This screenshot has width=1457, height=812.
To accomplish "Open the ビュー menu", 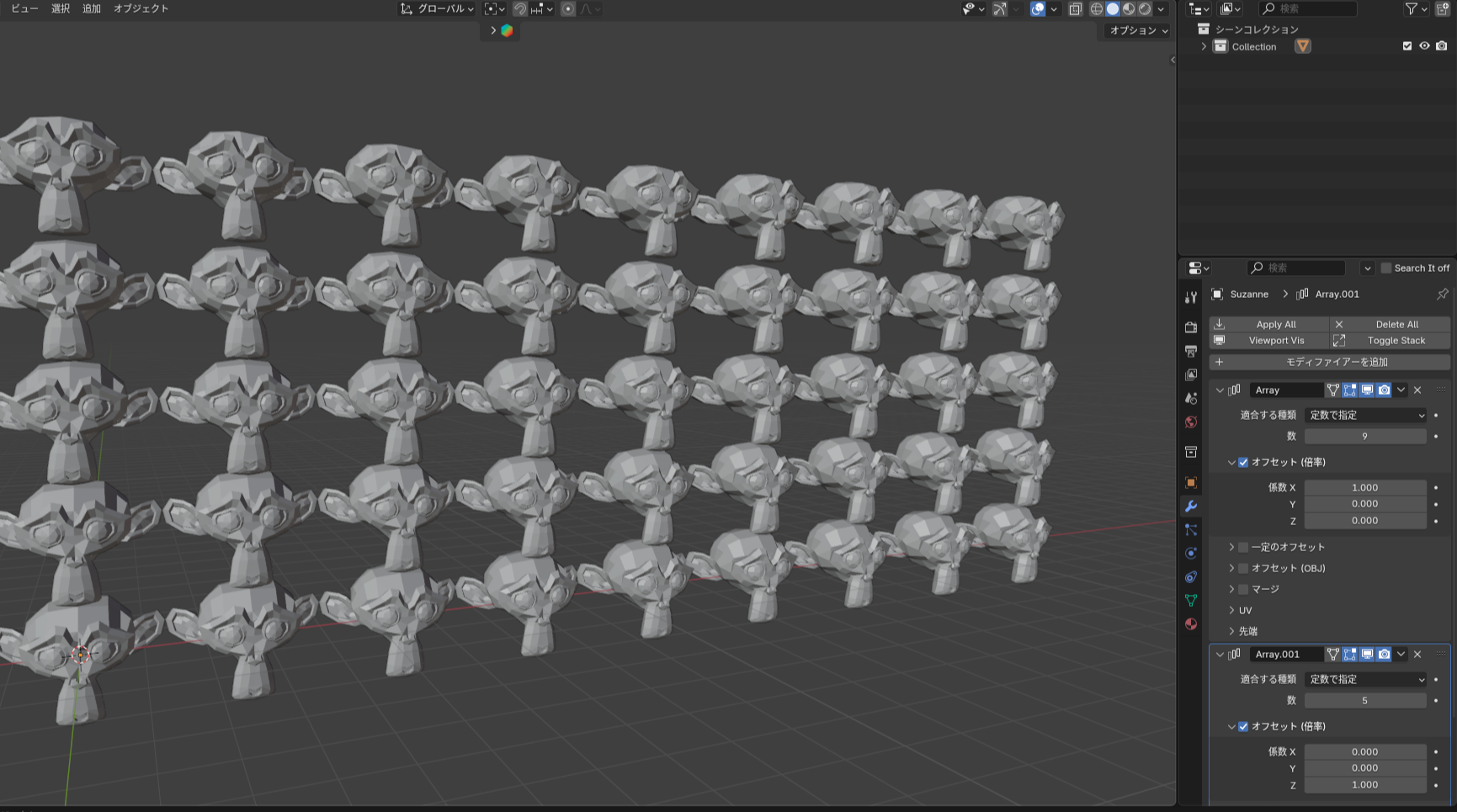I will [24, 8].
